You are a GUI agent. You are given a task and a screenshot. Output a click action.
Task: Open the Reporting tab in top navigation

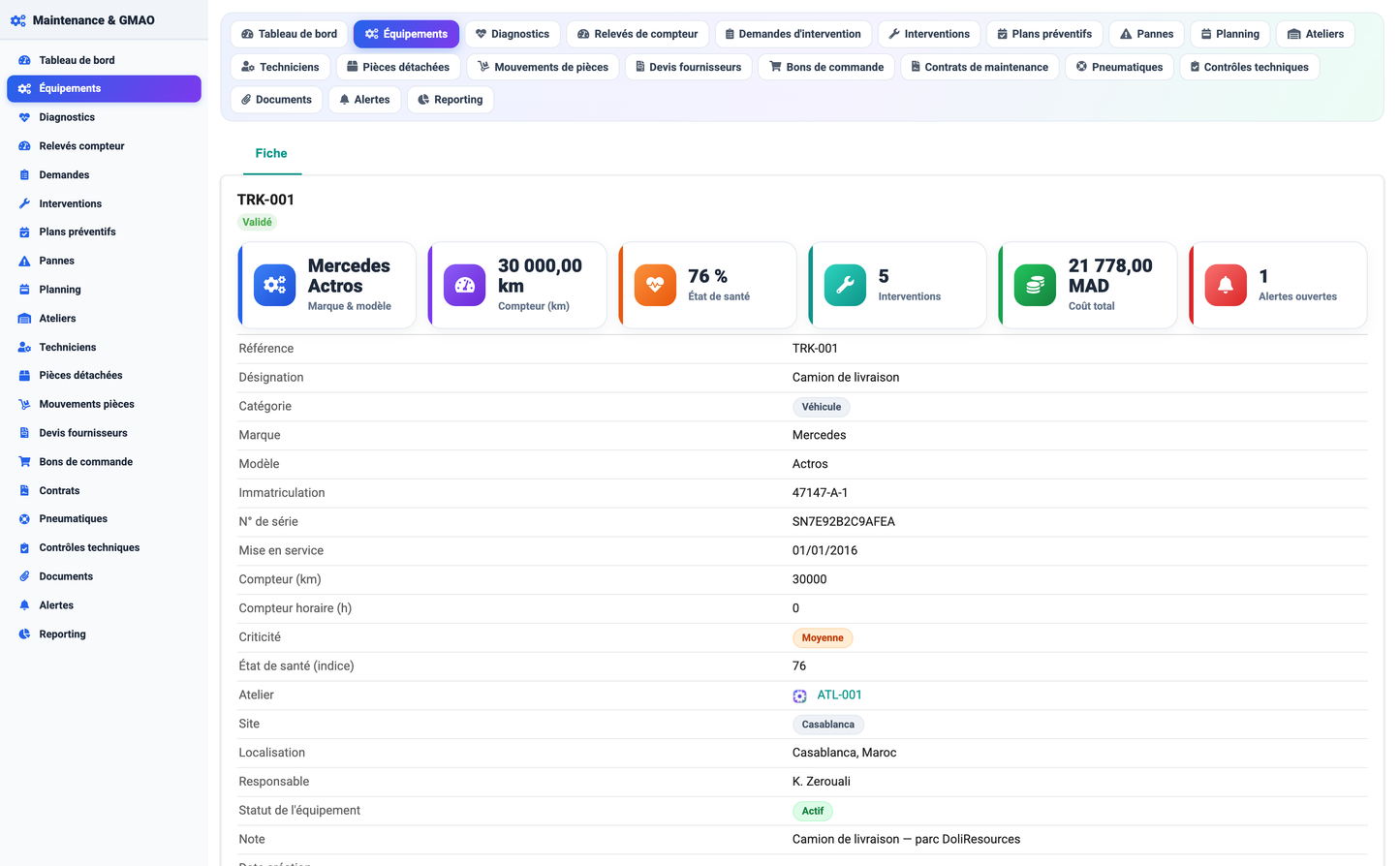pos(451,100)
